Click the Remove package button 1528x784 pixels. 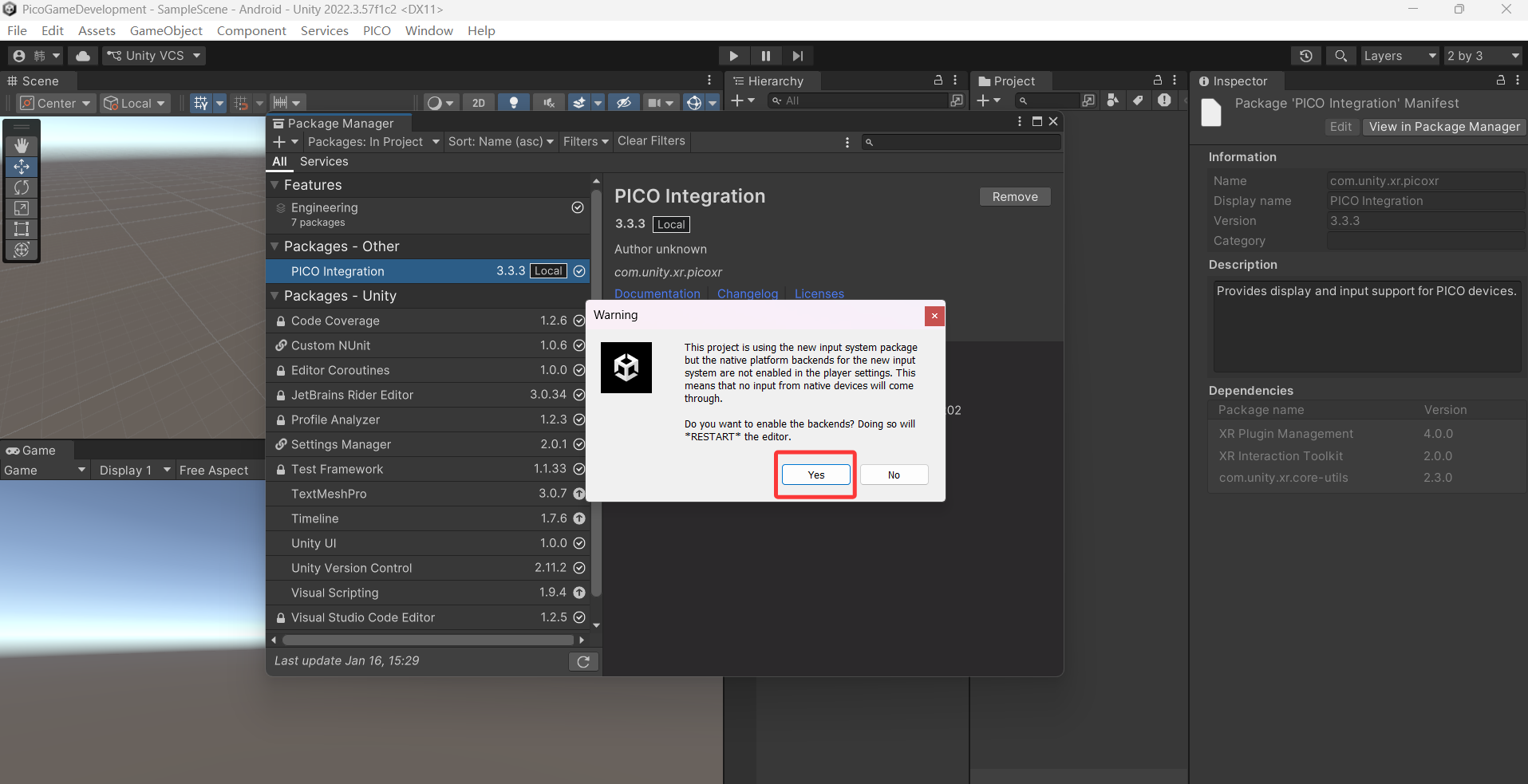click(1015, 197)
